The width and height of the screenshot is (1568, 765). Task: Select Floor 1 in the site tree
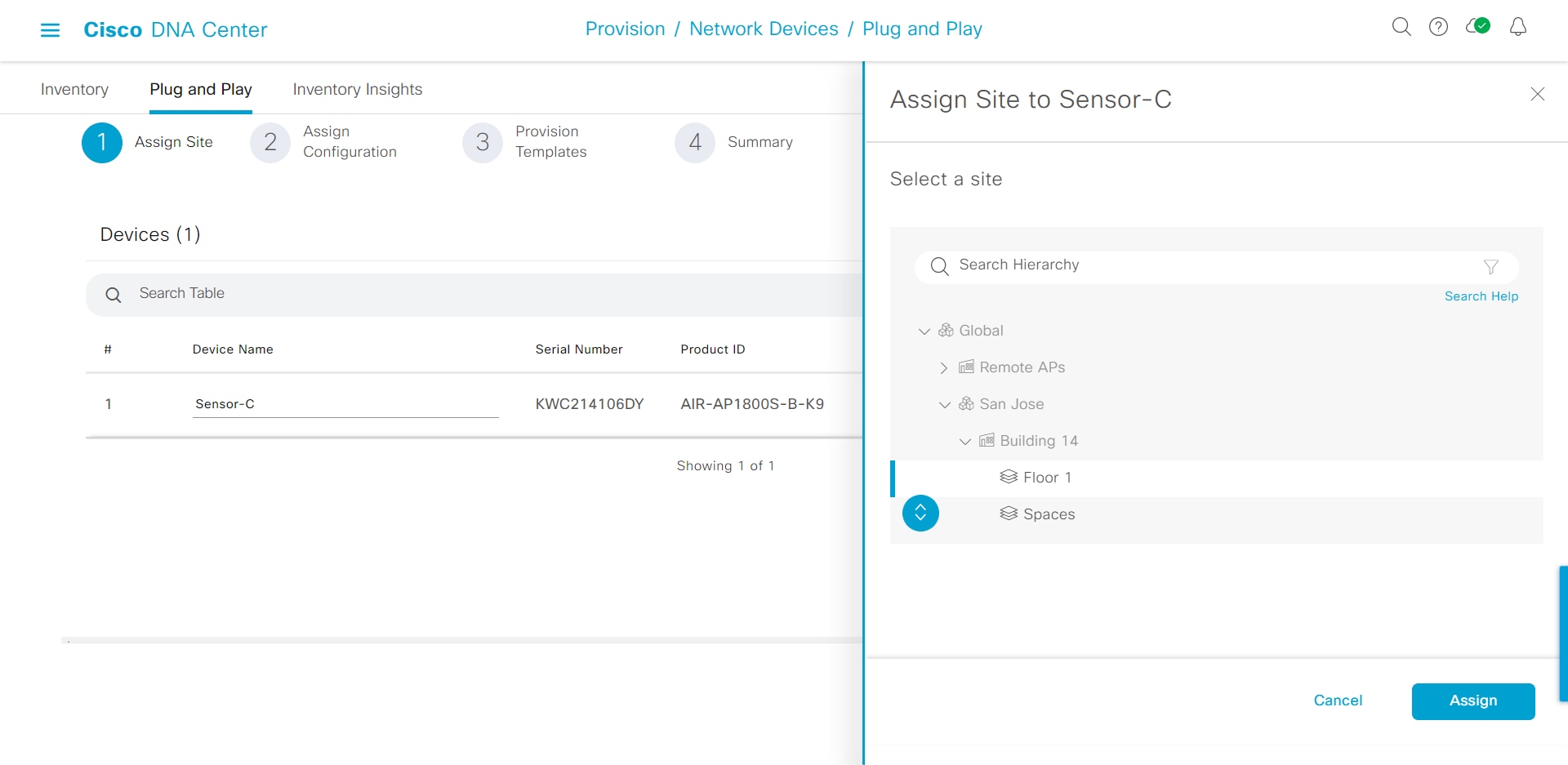coord(1217,478)
